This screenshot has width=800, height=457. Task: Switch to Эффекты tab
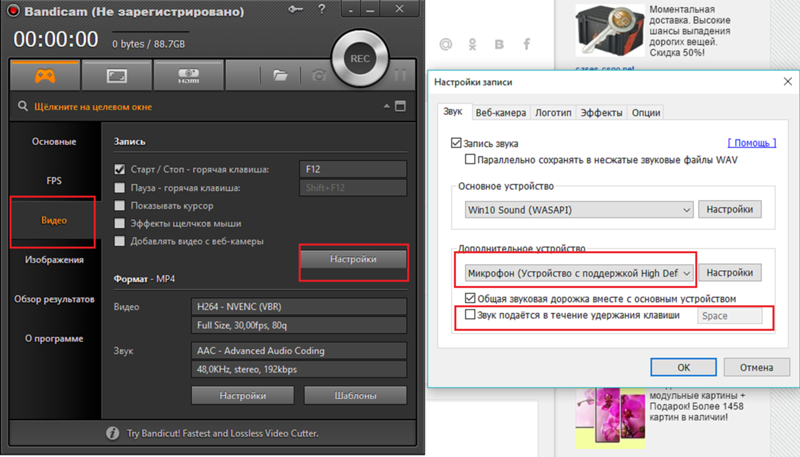[602, 113]
